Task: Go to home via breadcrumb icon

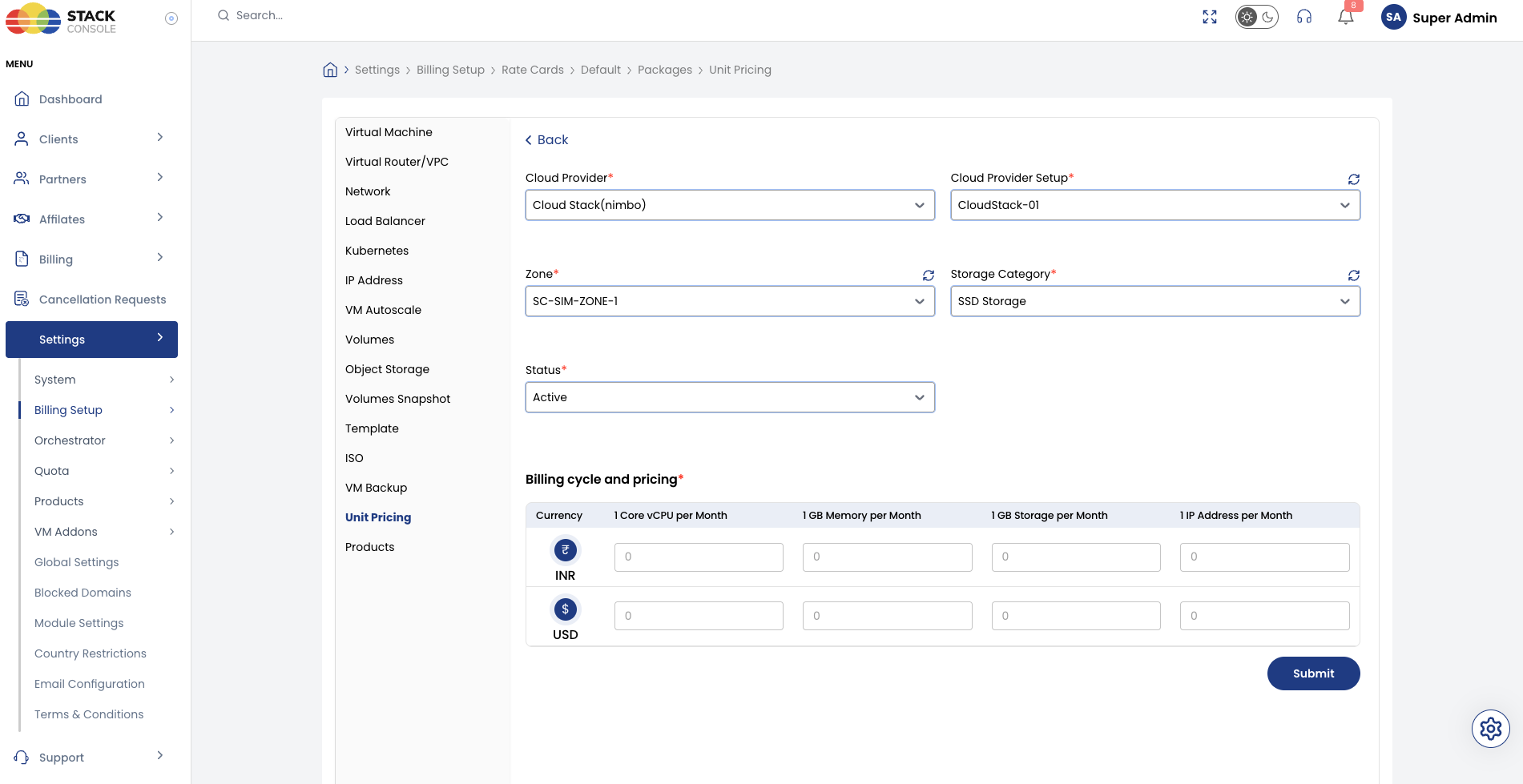Action: 330,70
